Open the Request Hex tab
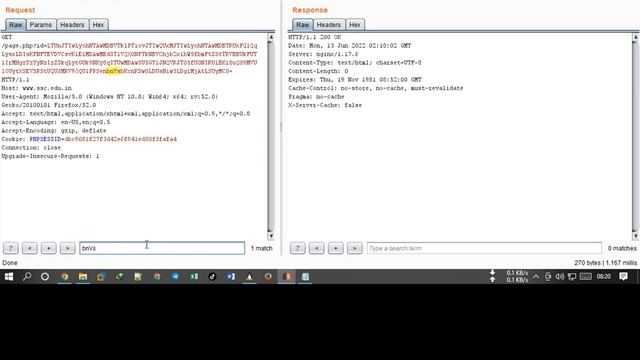Viewport: 640px width, 360px height. coord(98,25)
